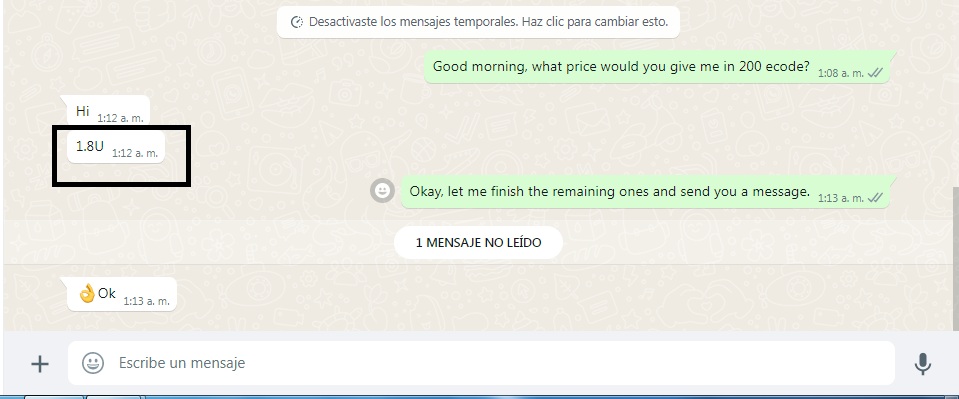The height and width of the screenshot is (399, 959).
Task: Click the 1:13 a. m. timestamp on "Ok" message
Action: [x=146, y=301]
